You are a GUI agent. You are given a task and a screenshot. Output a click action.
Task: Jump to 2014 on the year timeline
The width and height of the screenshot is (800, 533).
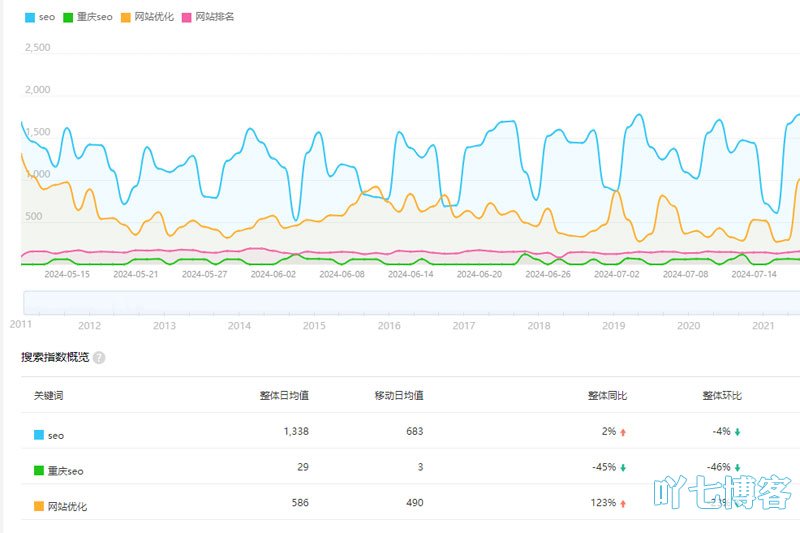239,325
